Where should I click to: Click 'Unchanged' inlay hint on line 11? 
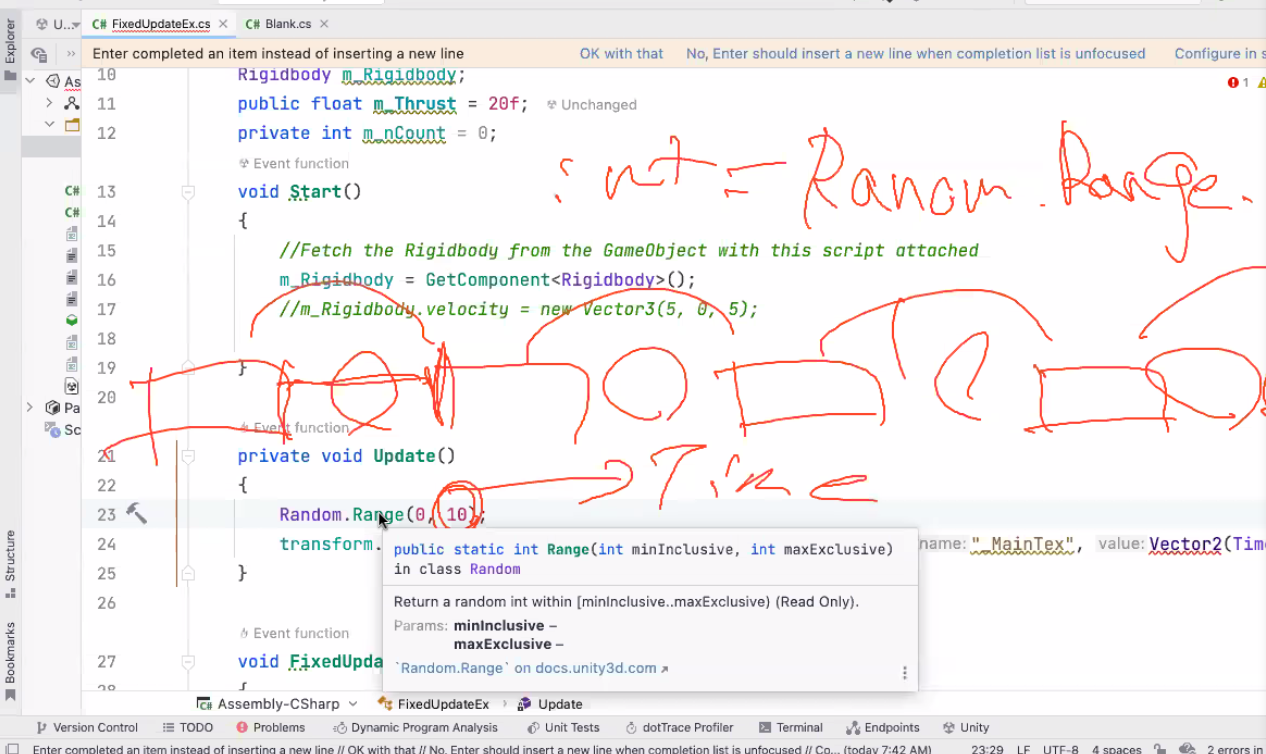[x=591, y=104]
